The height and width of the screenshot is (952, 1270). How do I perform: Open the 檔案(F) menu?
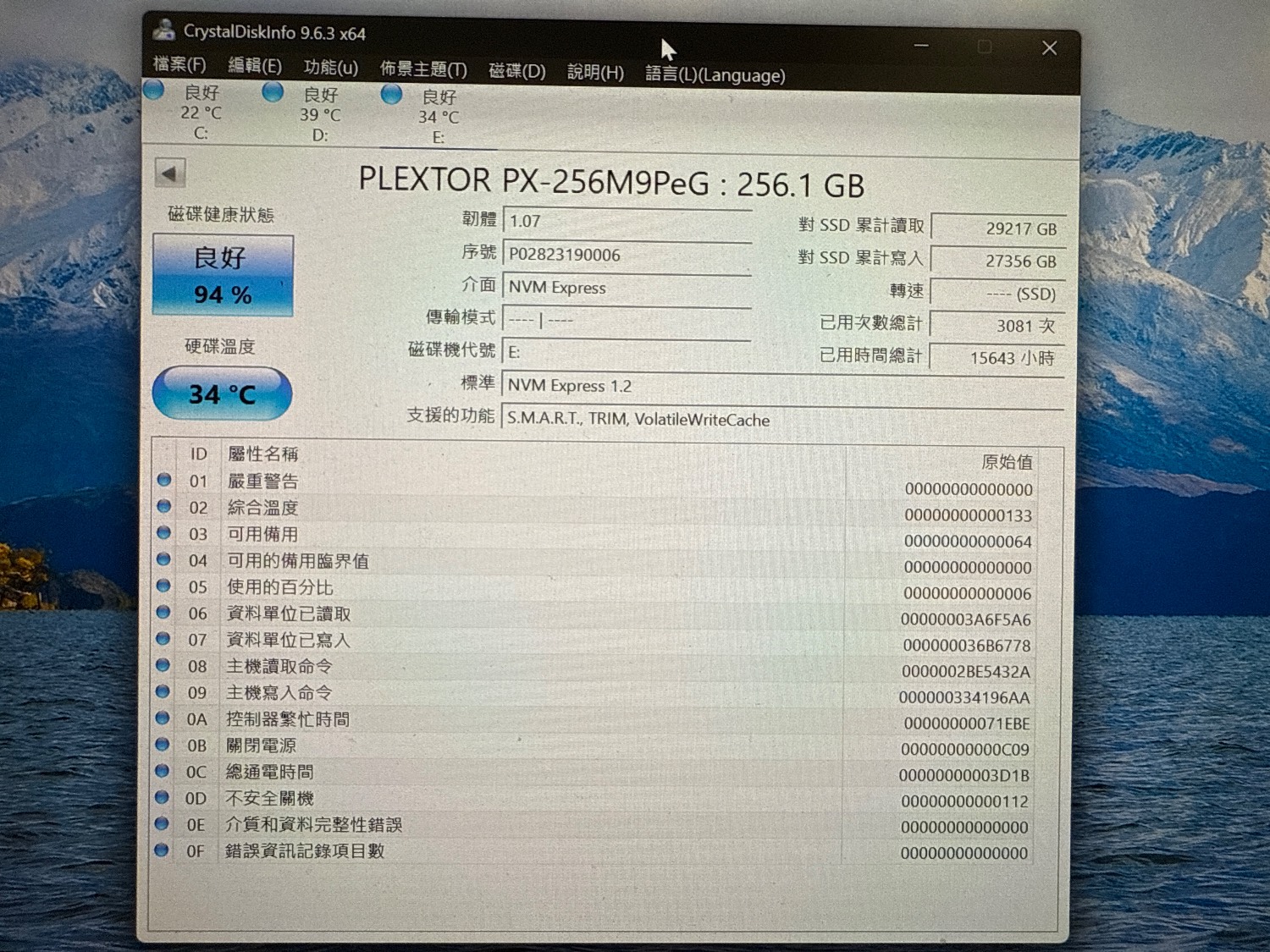coord(179,64)
